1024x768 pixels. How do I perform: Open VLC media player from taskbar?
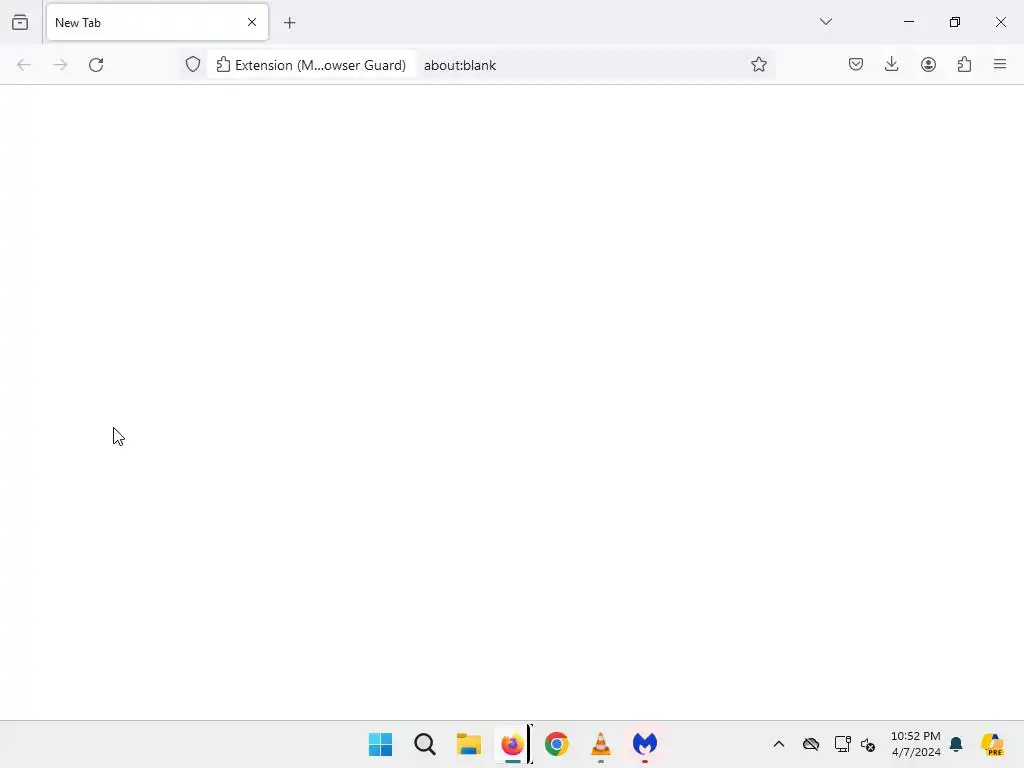tap(601, 744)
